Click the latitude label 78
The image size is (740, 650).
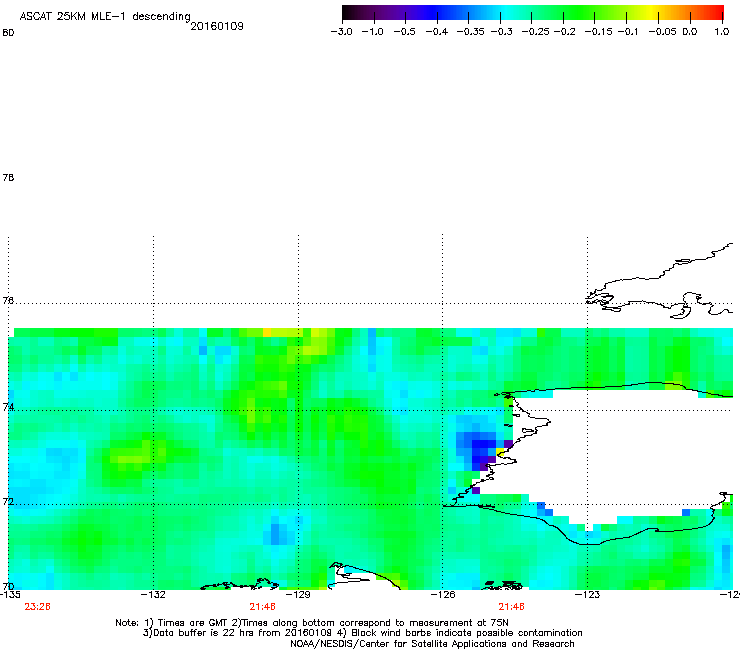point(8,177)
